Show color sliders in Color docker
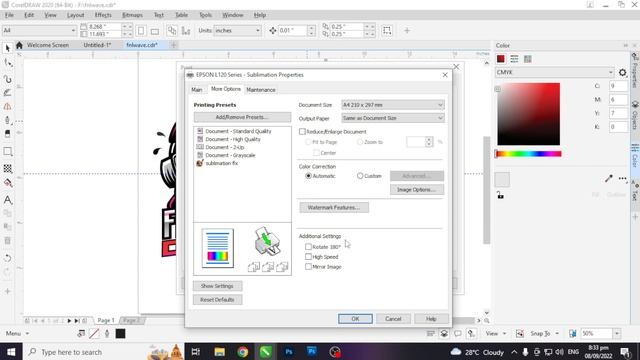 point(514,59)
